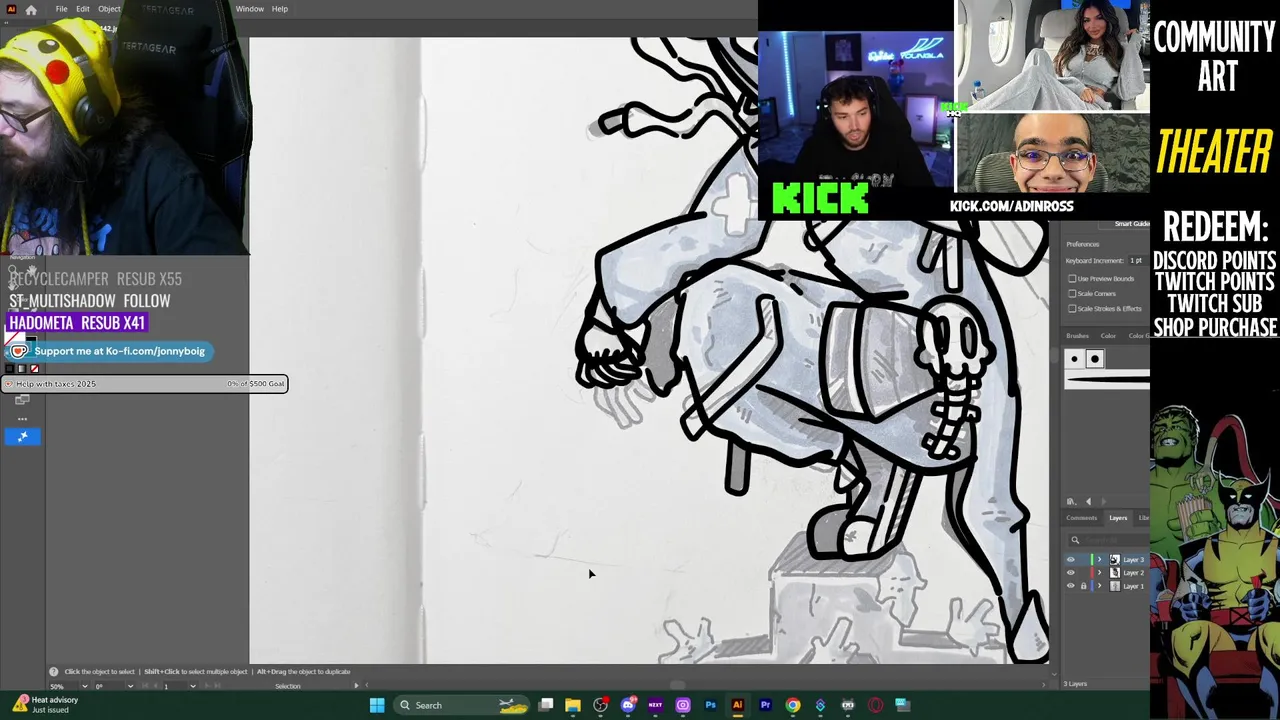Open Discord from the taskbar
This screenshot has height=720, width=1280.
[x=628, y=705]
